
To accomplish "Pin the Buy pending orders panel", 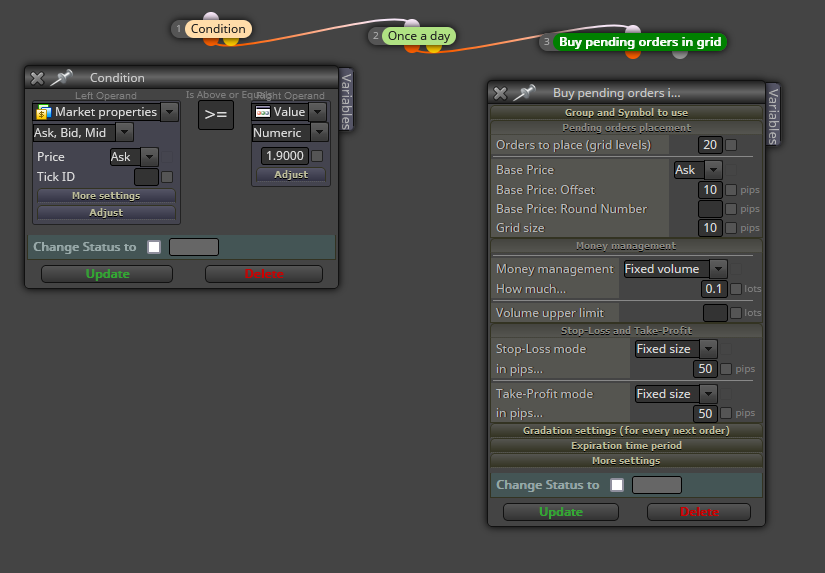I will point(525,93).
